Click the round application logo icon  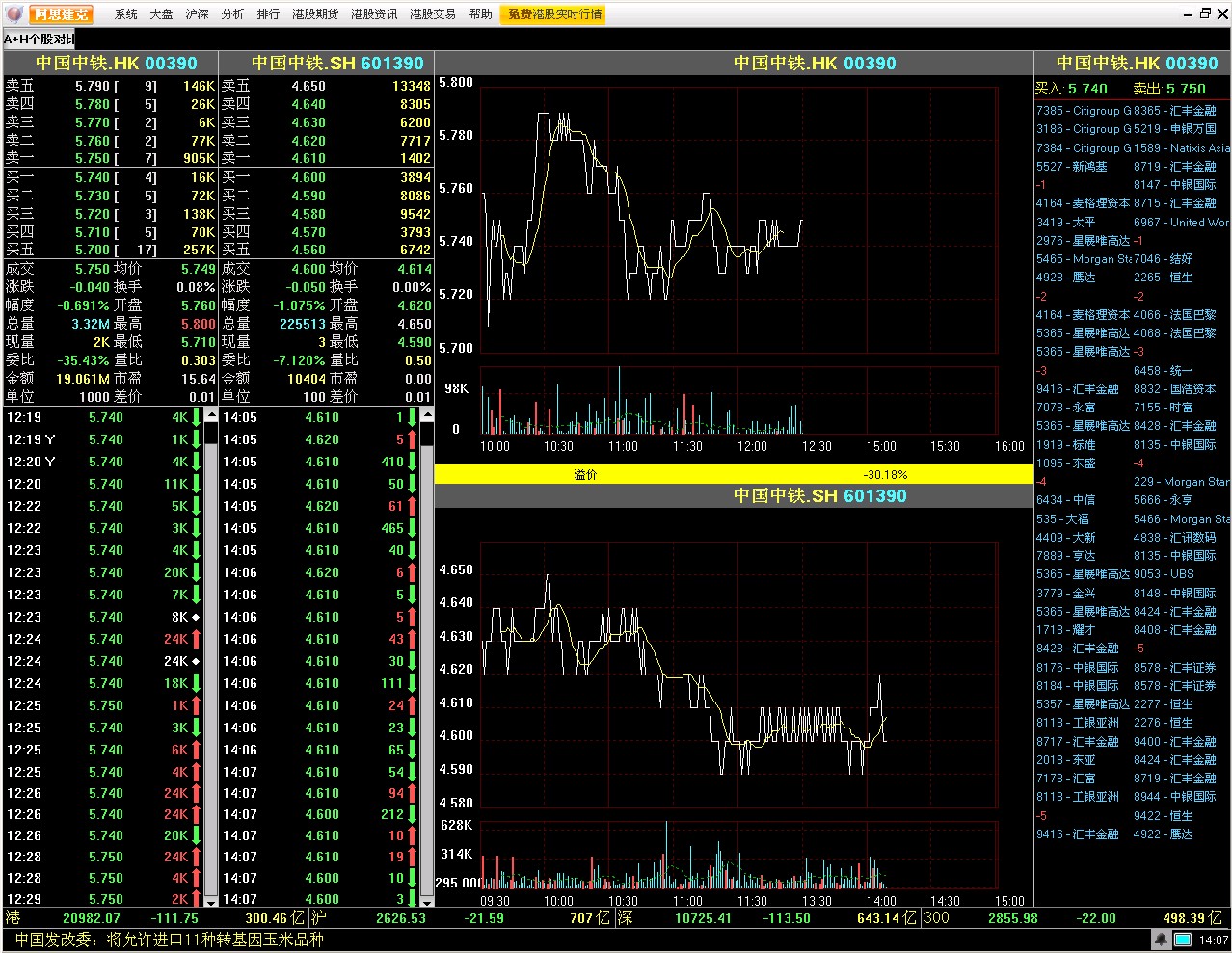pyautogui.click(x=14, y=13)
